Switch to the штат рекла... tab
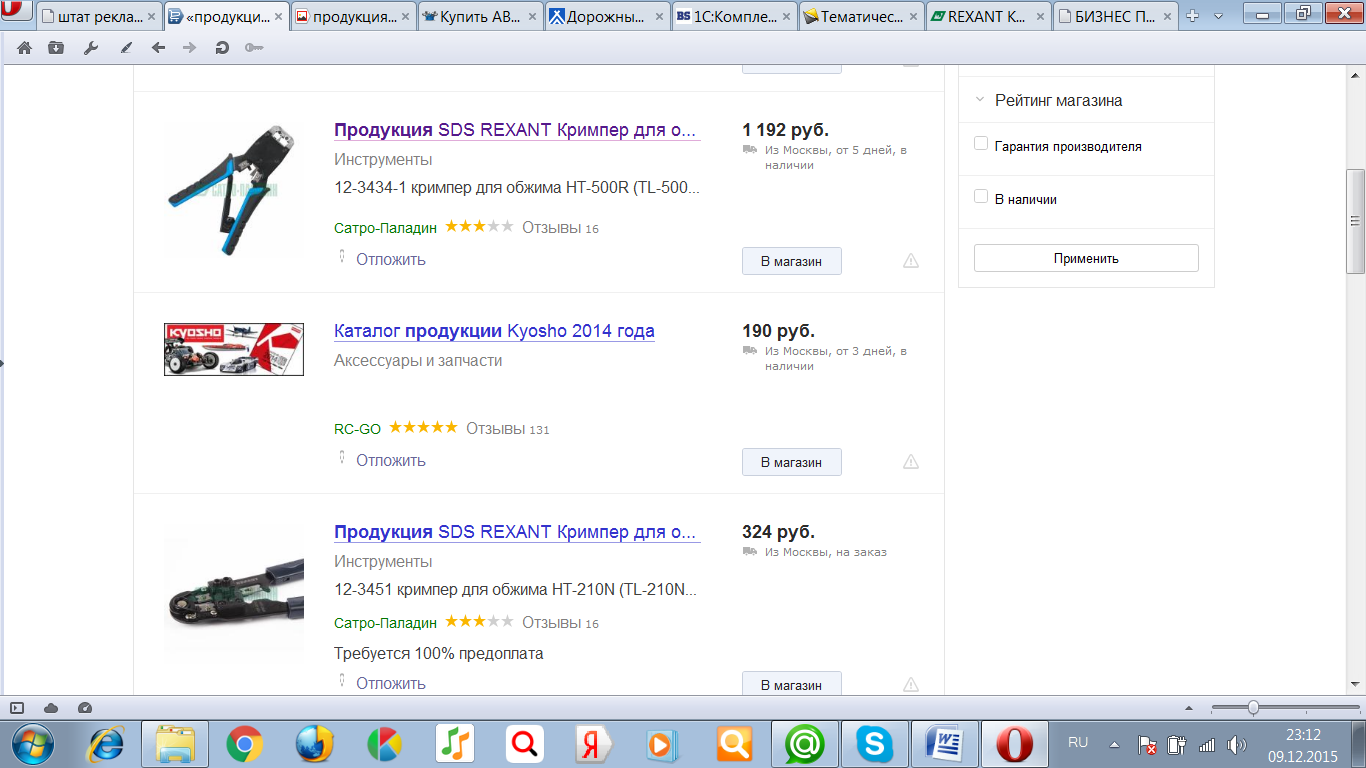Screen dimensions: 1366x768 pyautogui.click(x=98, y=16)
